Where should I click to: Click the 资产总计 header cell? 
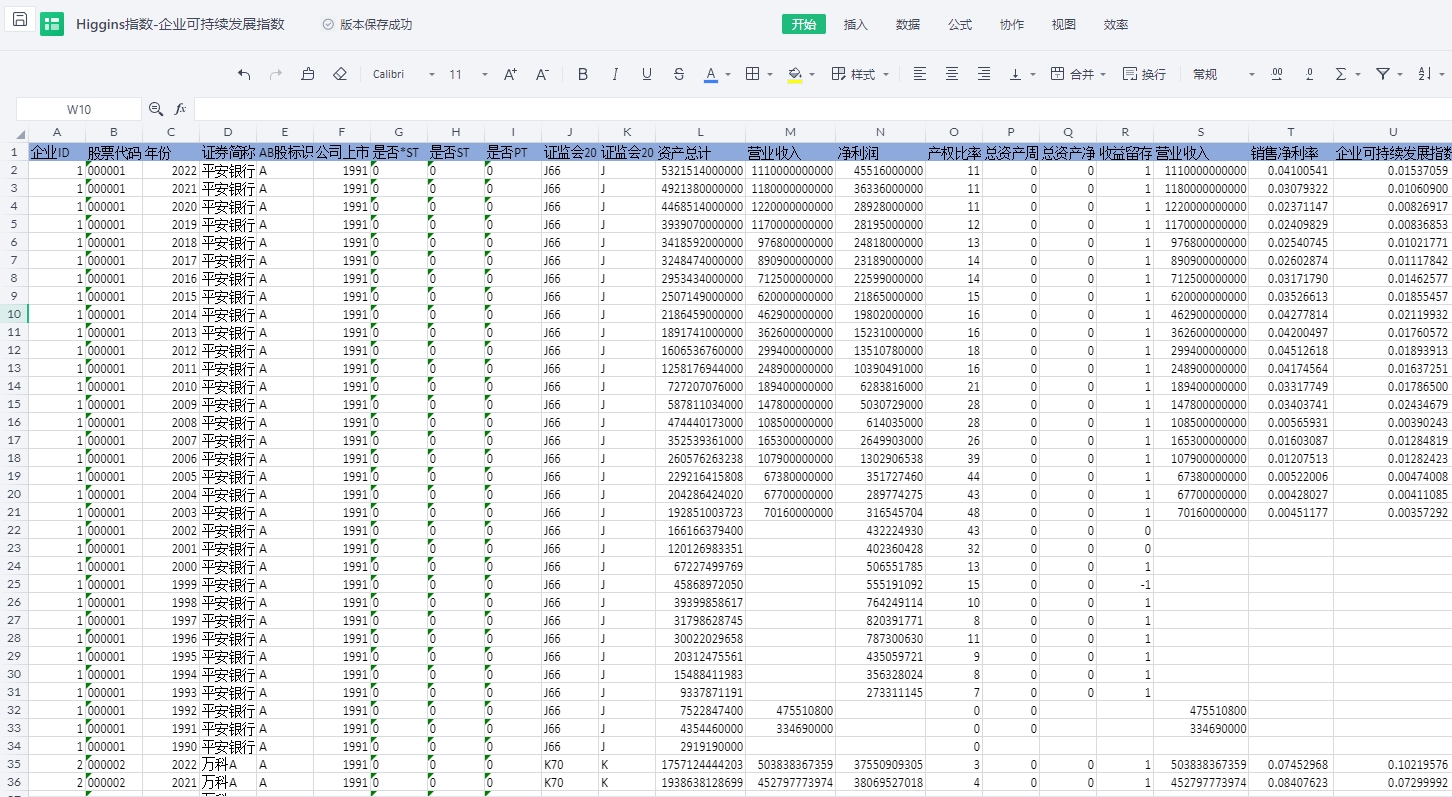(x=700, y=153)
